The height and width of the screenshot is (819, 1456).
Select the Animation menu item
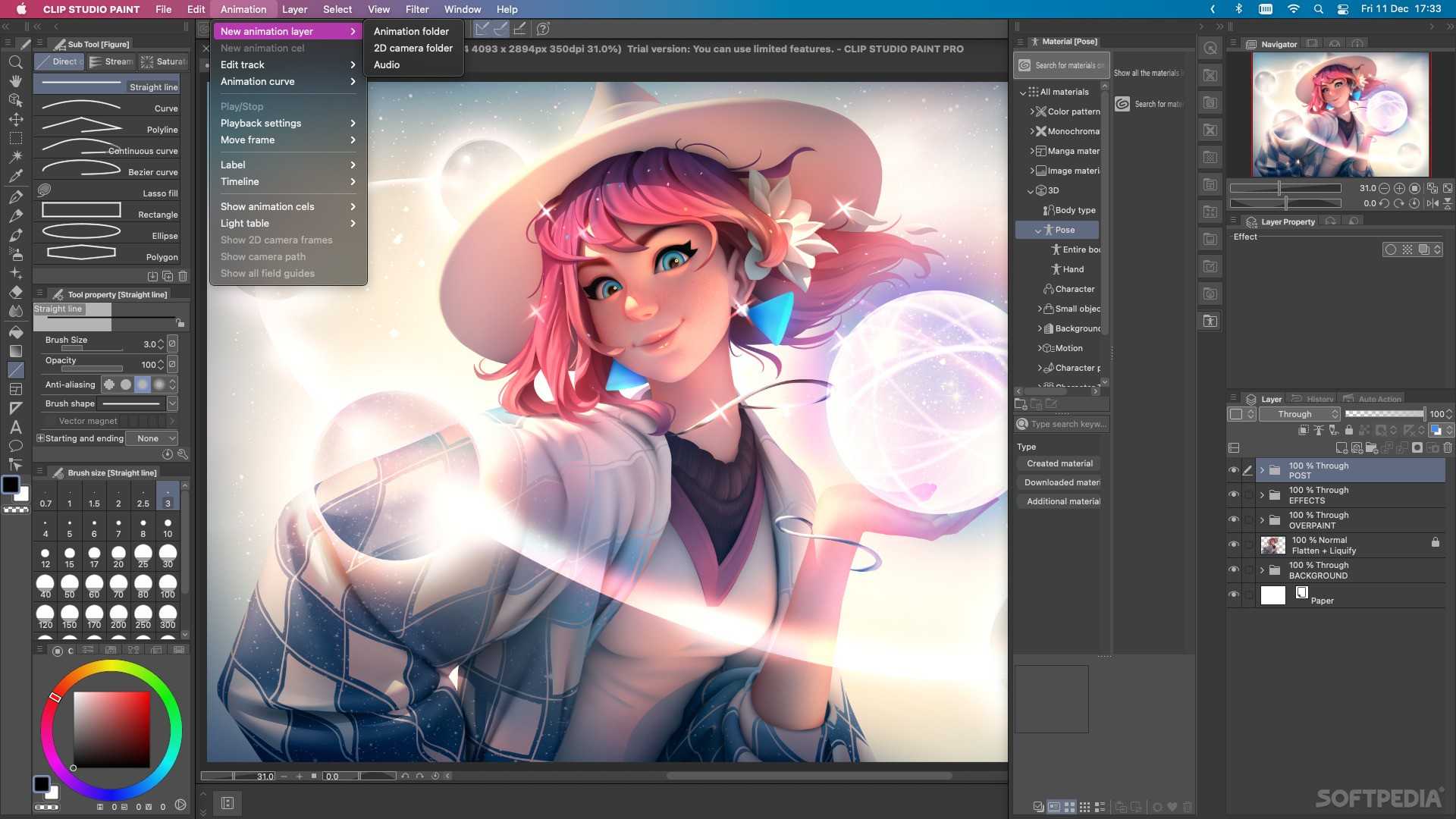tap(243, 9)
